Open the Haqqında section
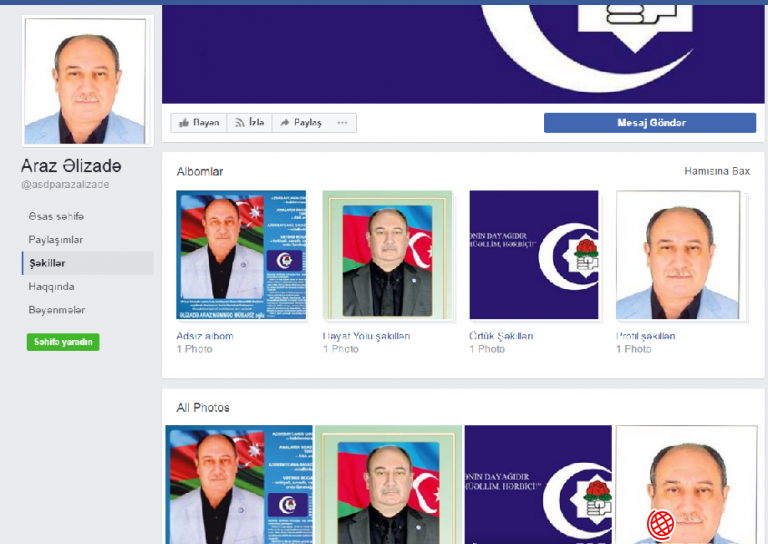 pos(51,286)
